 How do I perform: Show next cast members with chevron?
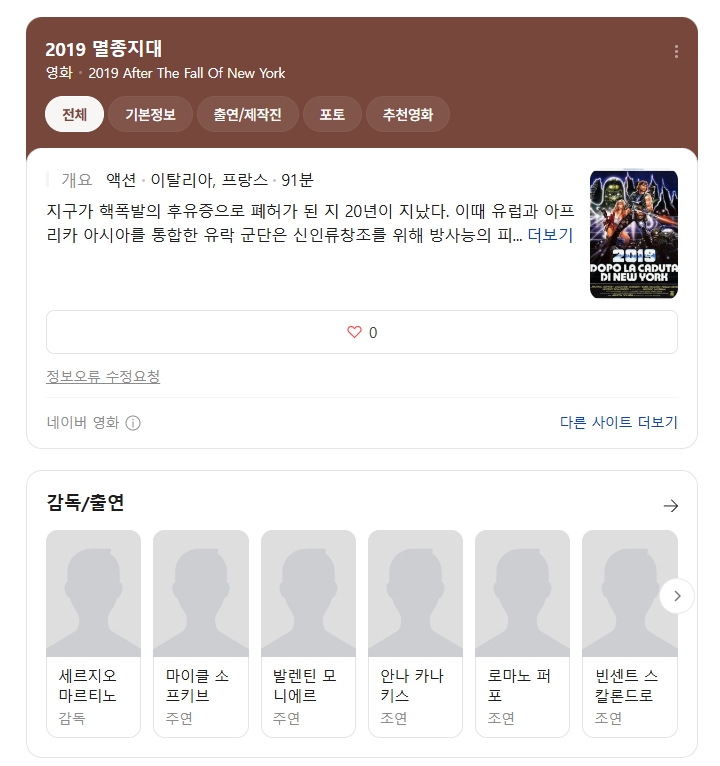(x=677, y=596)
